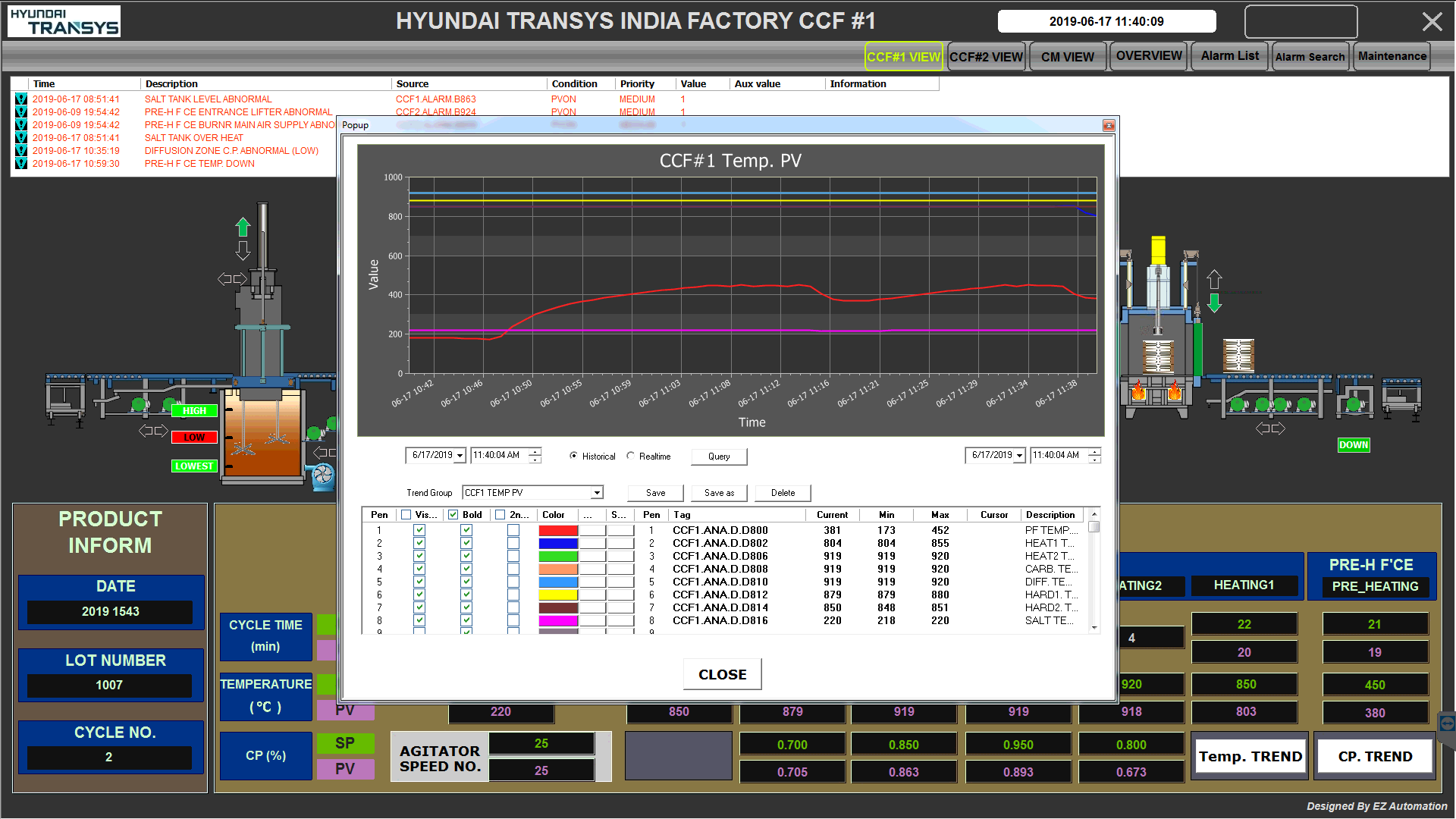
Task: Open the Maintenance tab
Action: [1392, 56]
